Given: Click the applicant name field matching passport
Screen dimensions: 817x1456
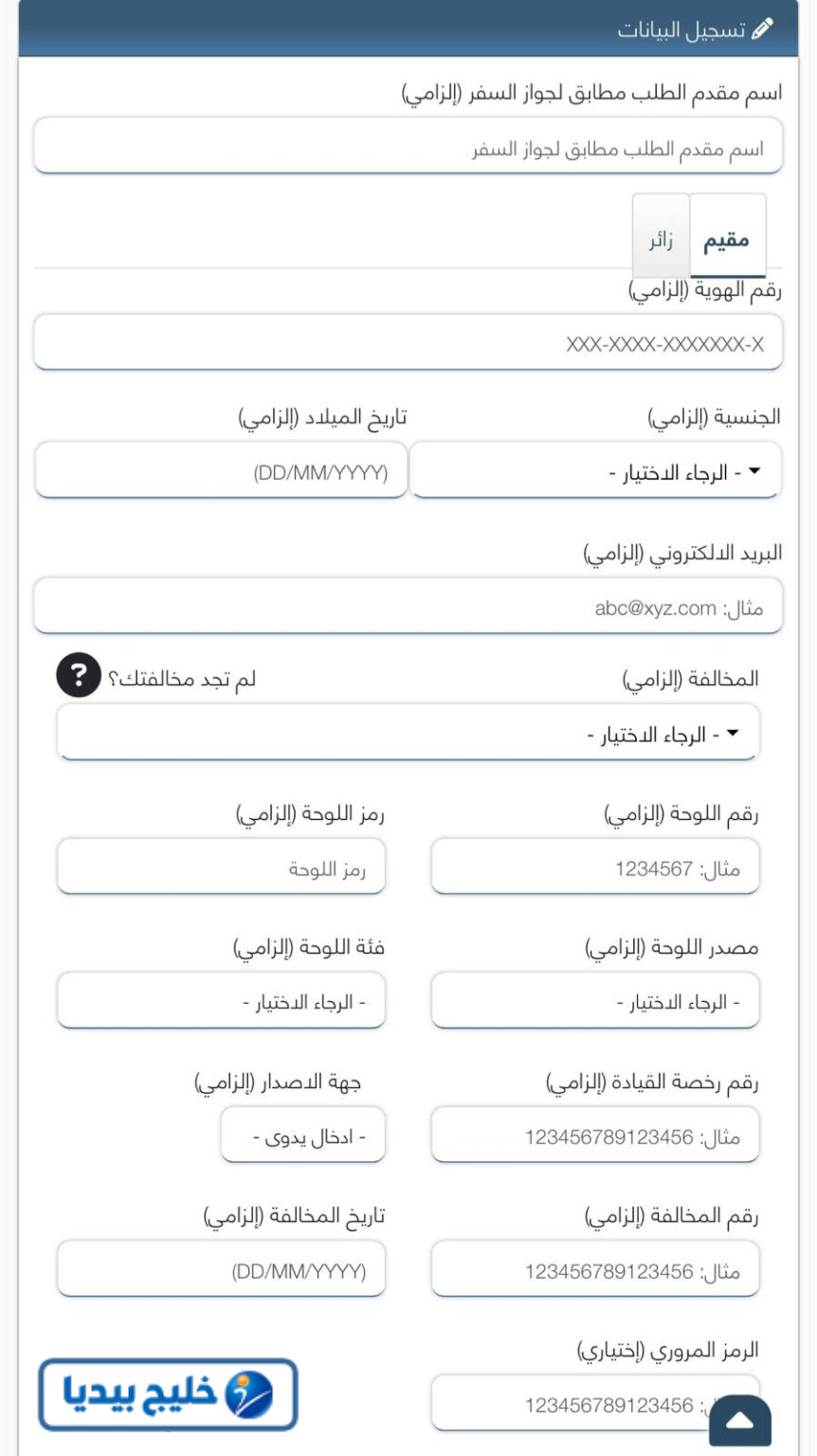Looking at the screenshot, I should pyautogui.click(x=408, y=146).
